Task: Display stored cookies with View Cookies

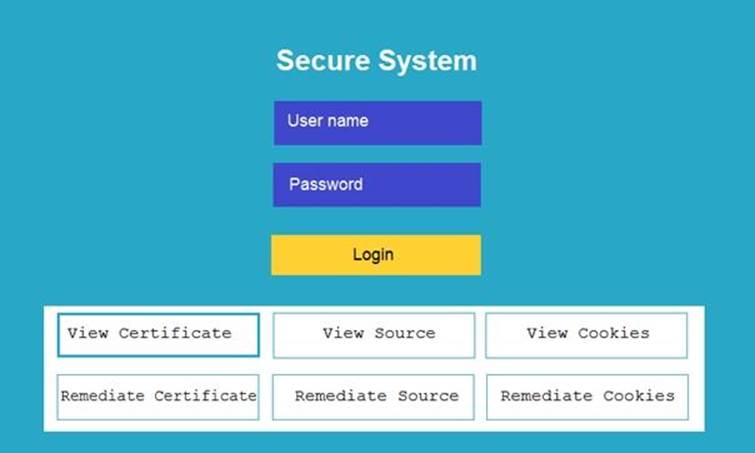Action: click(x=587, y=334)
